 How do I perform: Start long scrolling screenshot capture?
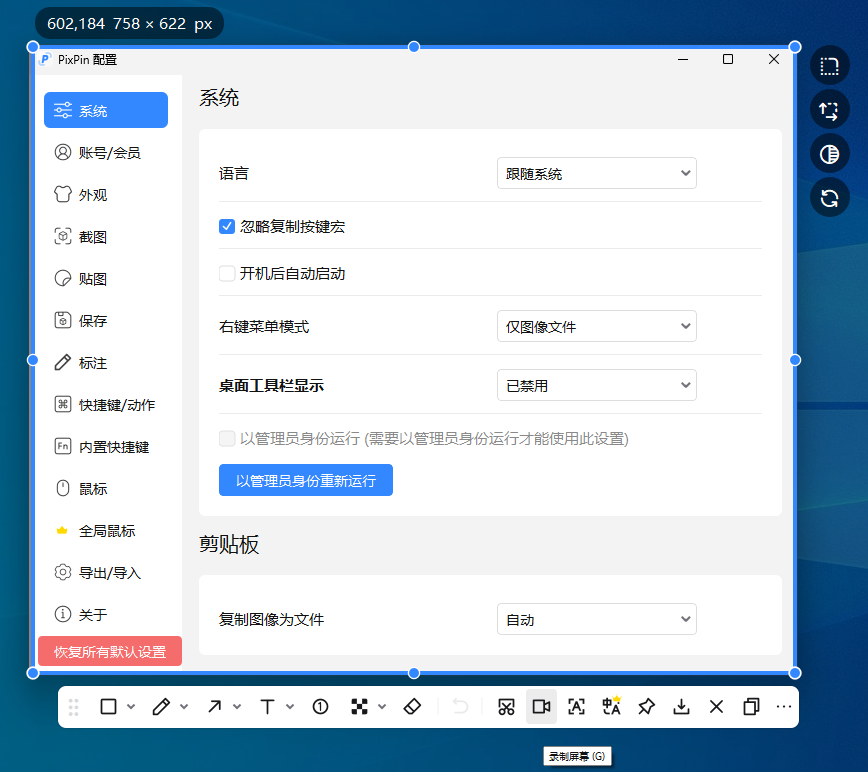pos(507,707)
